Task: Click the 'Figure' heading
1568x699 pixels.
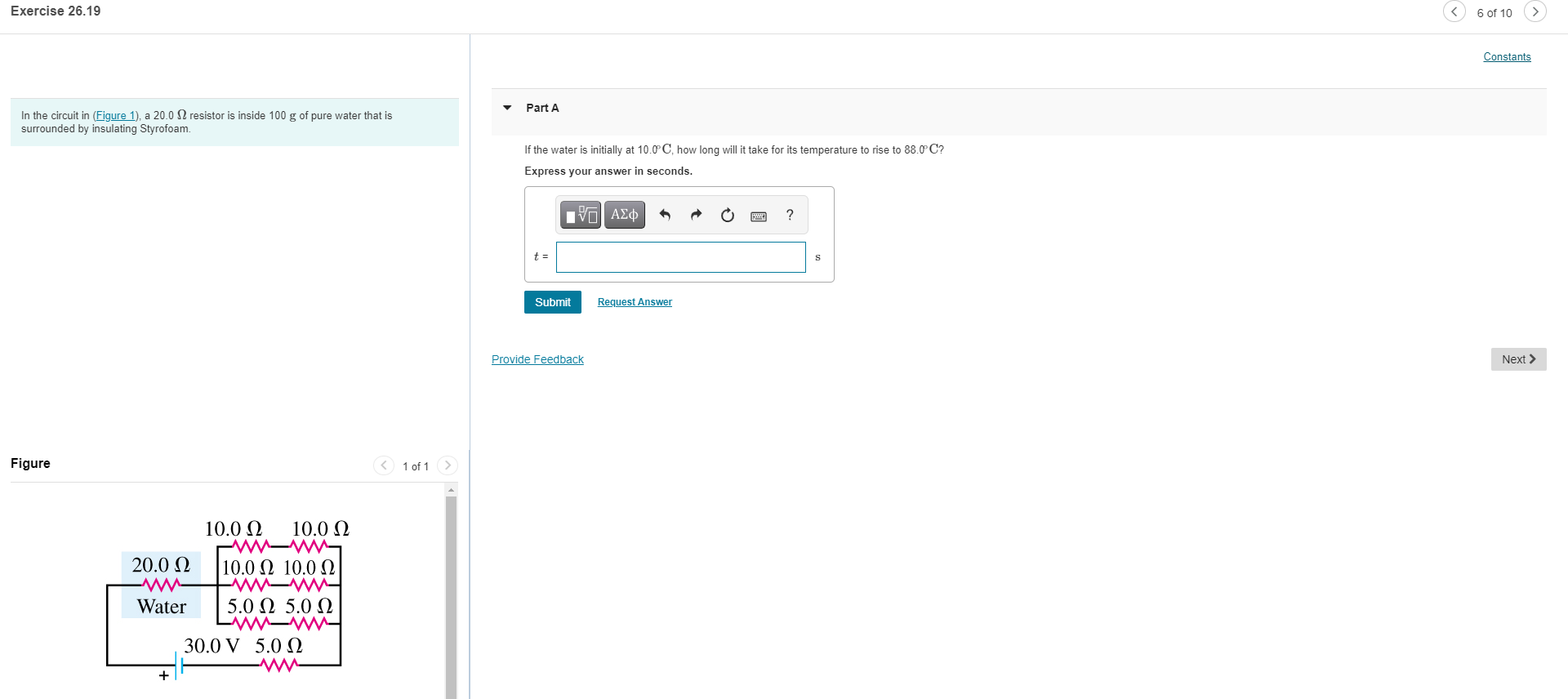Action: click(30, 463)
